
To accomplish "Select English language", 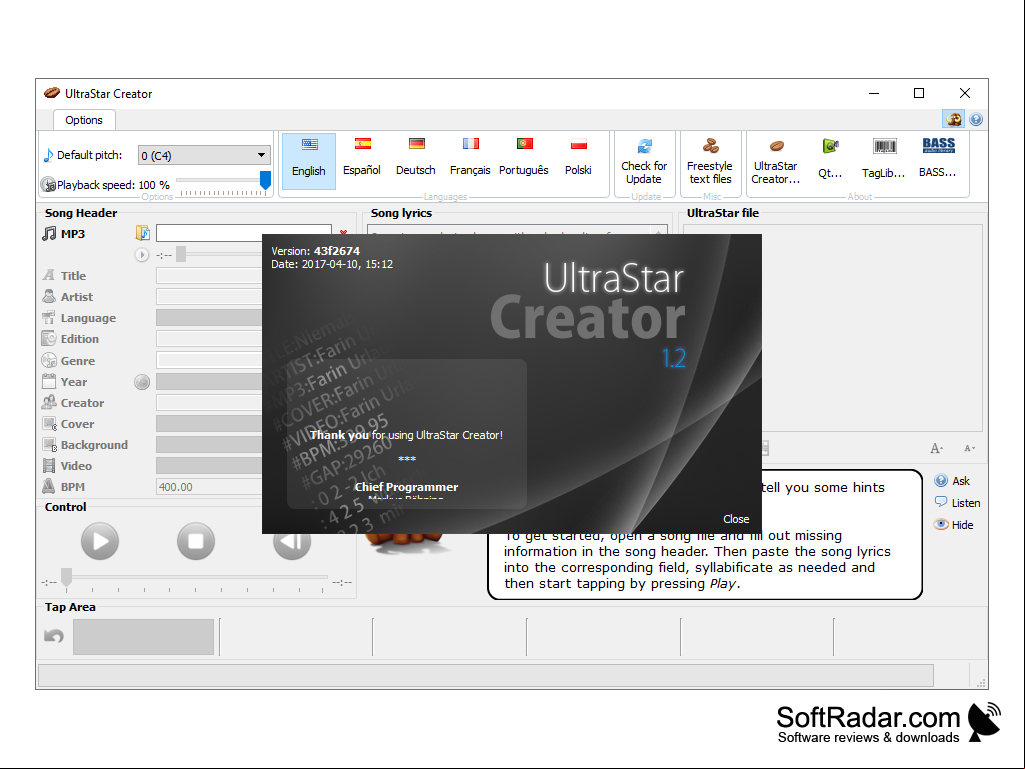I will pos(309,161).
